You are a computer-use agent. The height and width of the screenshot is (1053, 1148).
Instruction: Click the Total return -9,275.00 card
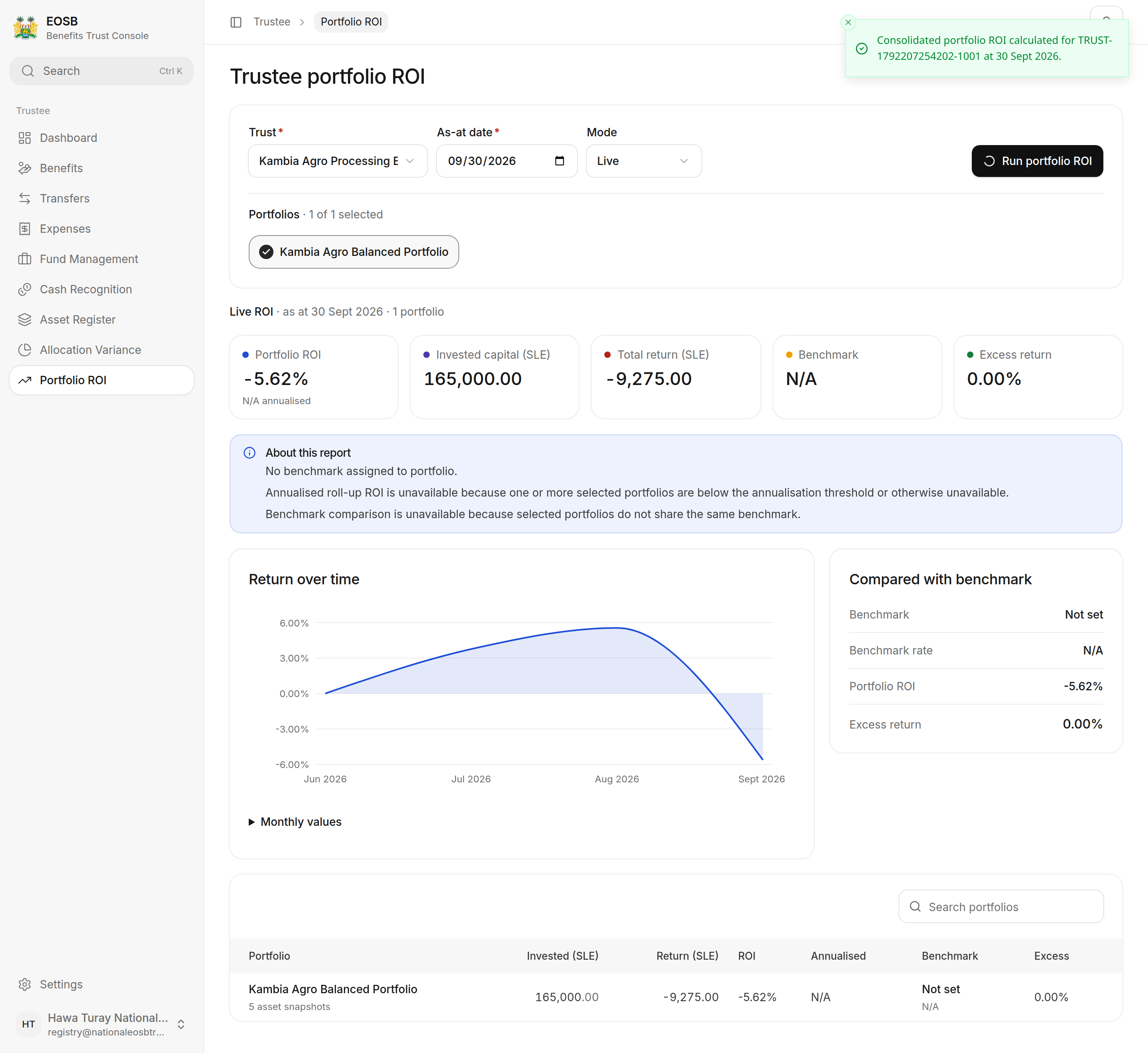click(676, 377)
